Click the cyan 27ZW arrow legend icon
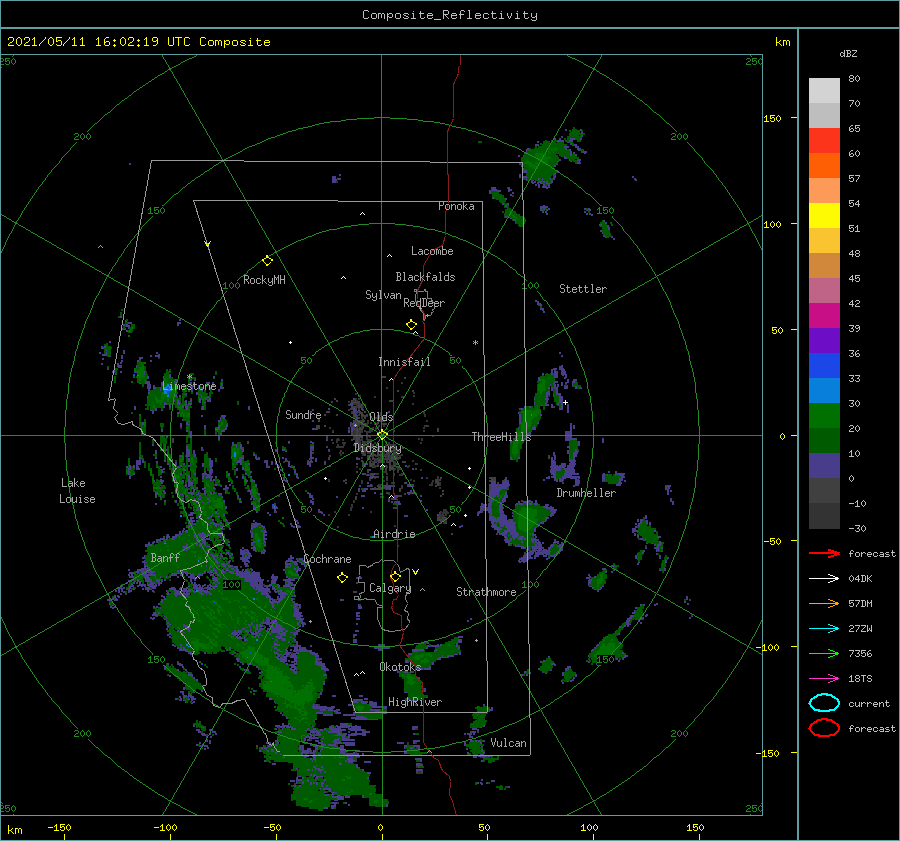 [824, 629]
